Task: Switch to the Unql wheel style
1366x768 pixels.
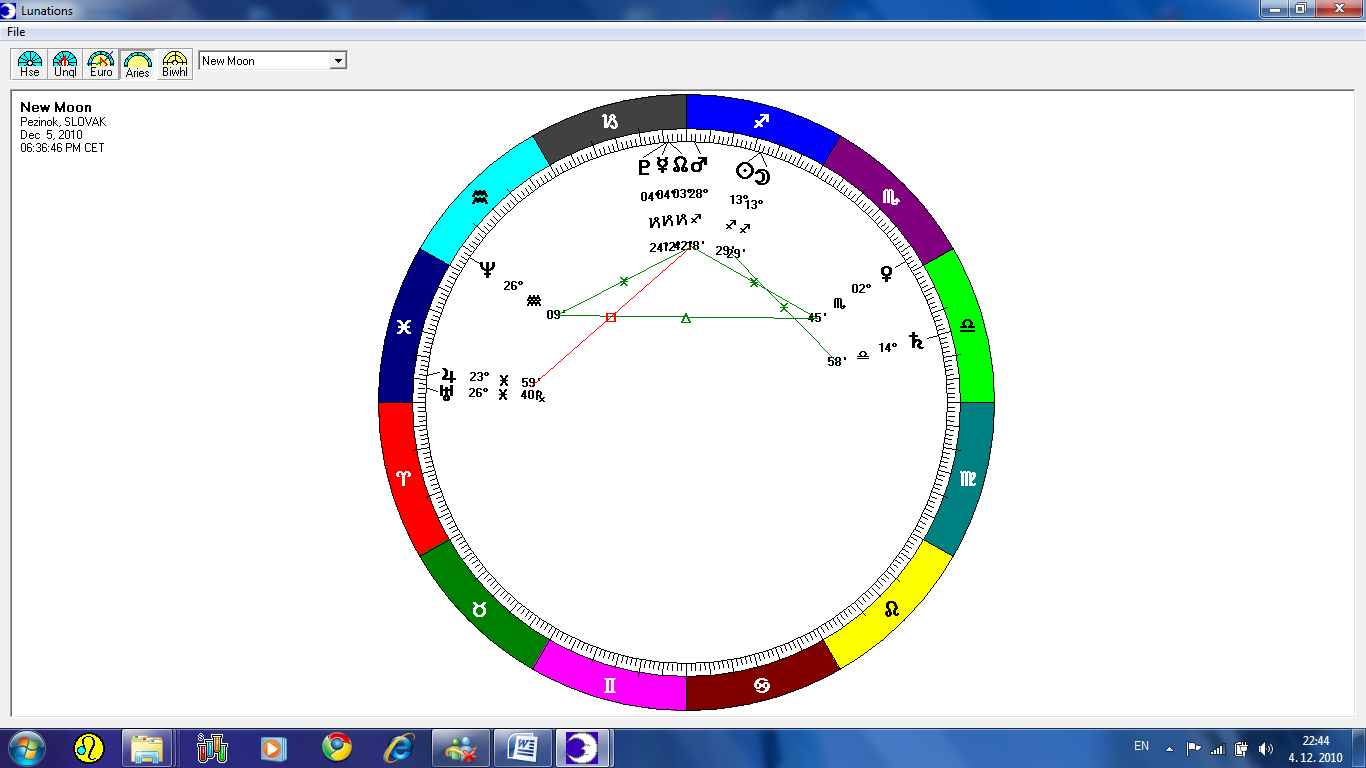Action: [x=65, y=64]
